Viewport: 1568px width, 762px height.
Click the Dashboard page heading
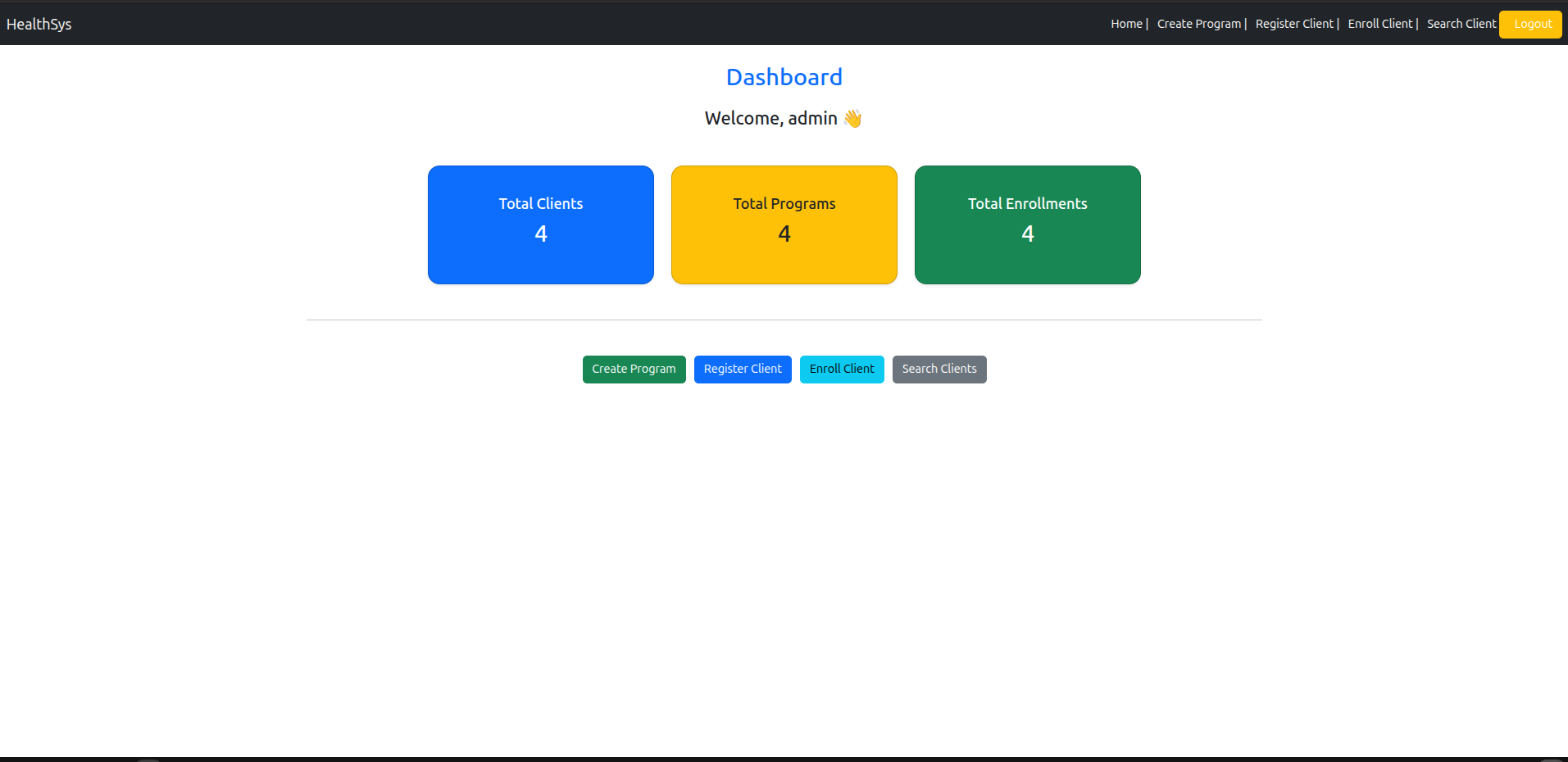(x=784, y=76)
